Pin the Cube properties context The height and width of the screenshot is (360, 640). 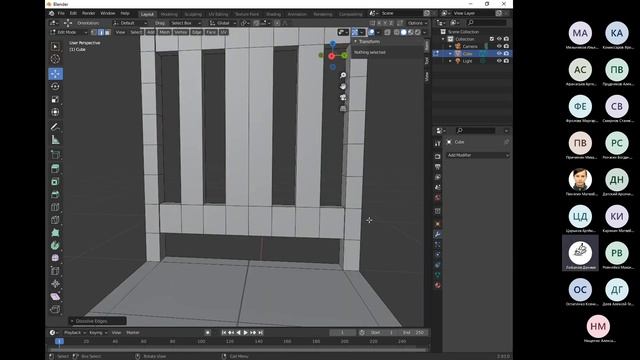coord(507,142)
